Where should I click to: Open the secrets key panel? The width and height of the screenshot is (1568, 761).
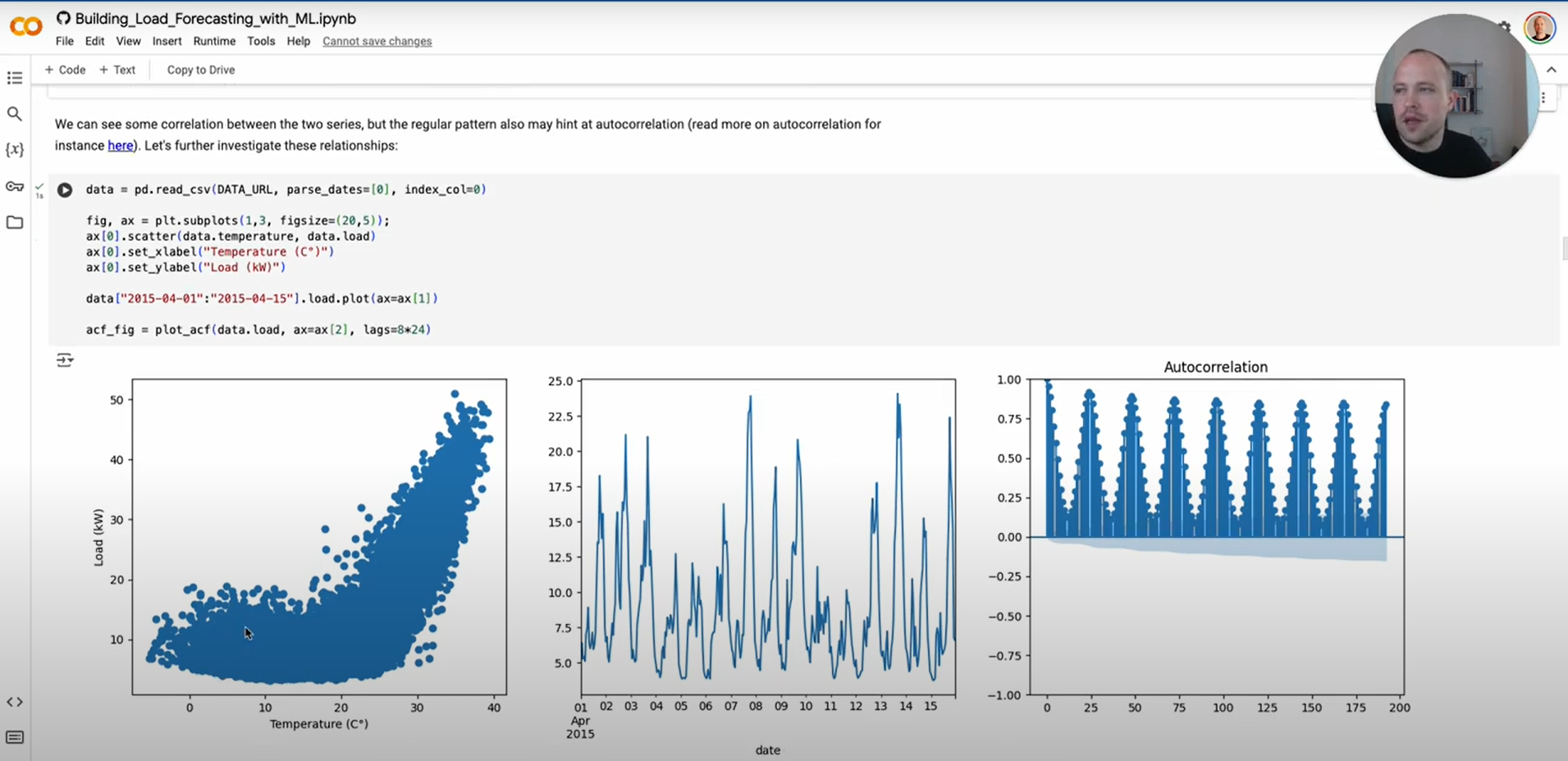pyautogui.click(x=15, y=186)
